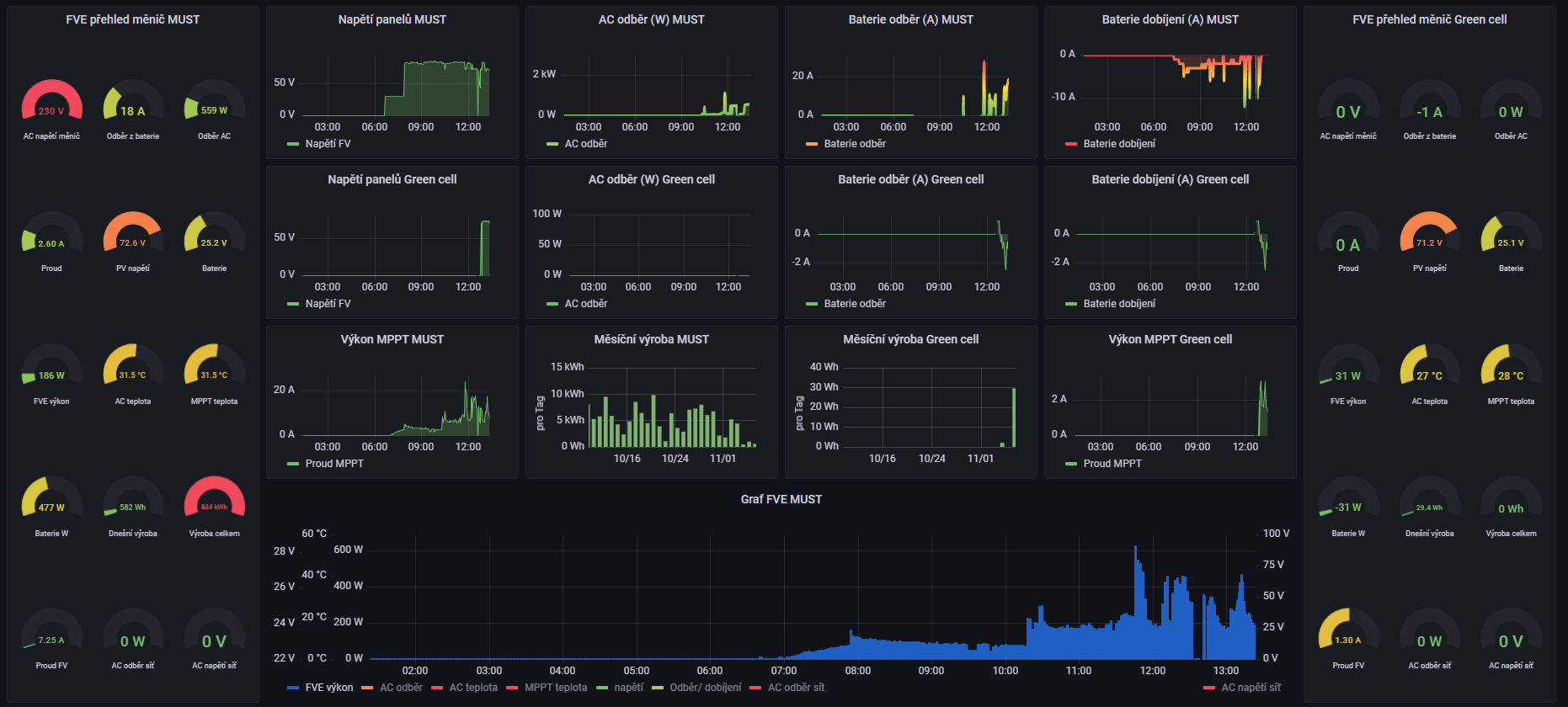
Task: Toggle Proud MPPT series in Výkon MPPT MUST
Action: 333,464
